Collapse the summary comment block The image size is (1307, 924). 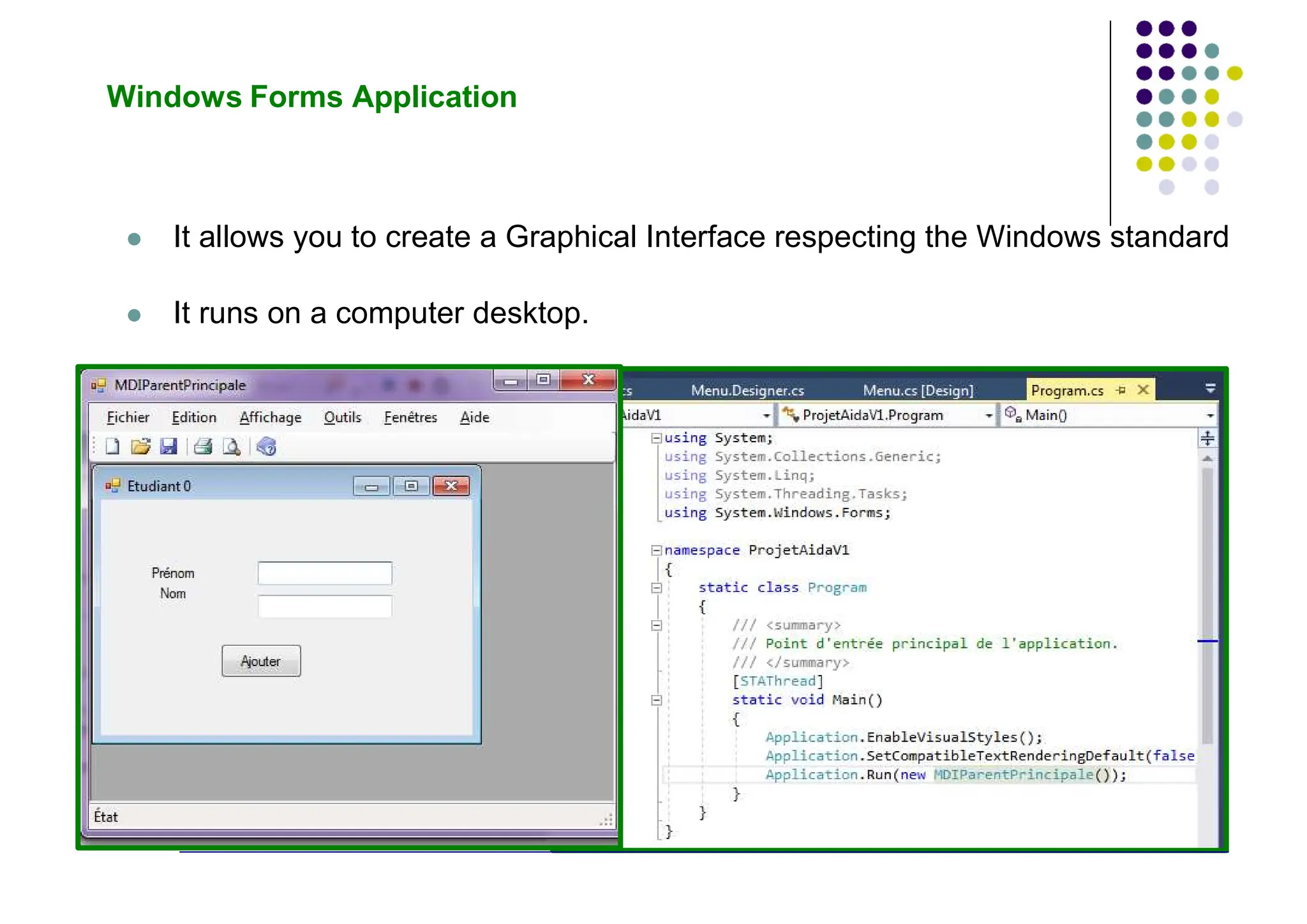[x=656, y=625]
